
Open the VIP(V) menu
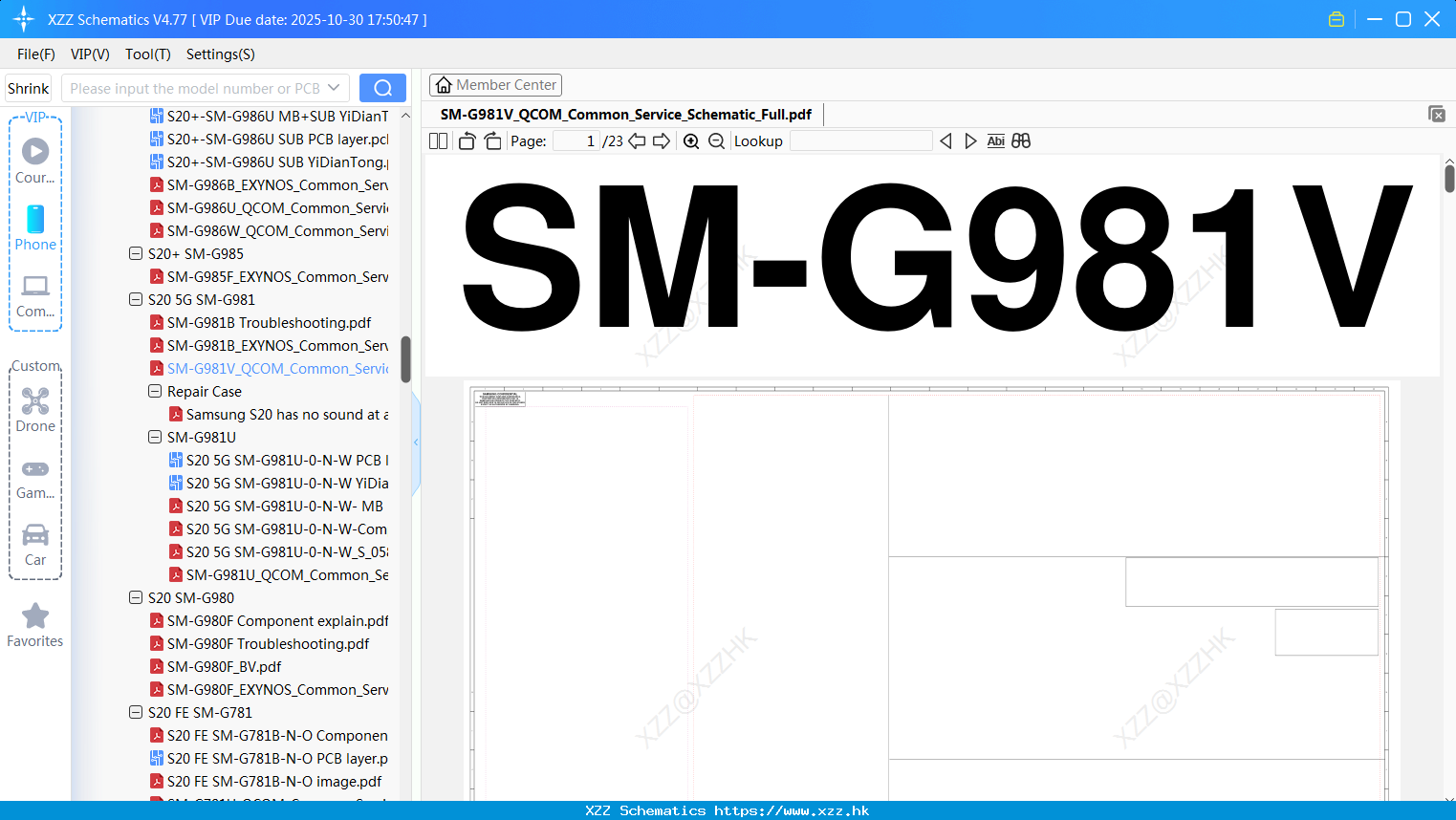coord(90,54)
